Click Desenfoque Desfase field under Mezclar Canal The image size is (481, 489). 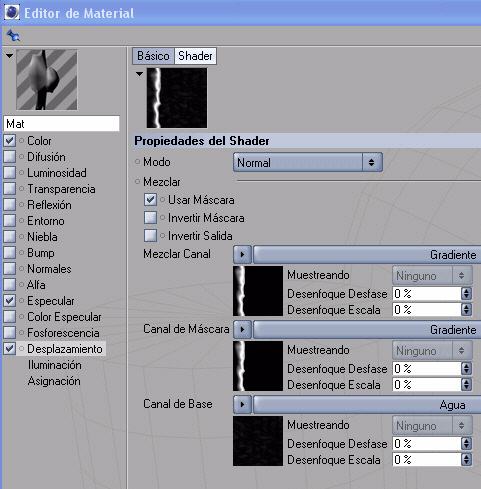427,293
